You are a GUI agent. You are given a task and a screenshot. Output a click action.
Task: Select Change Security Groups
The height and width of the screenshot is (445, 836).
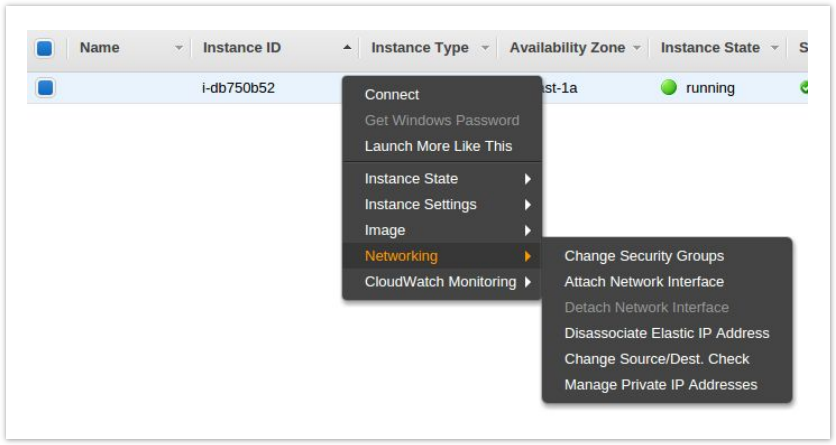click(644, 256)
